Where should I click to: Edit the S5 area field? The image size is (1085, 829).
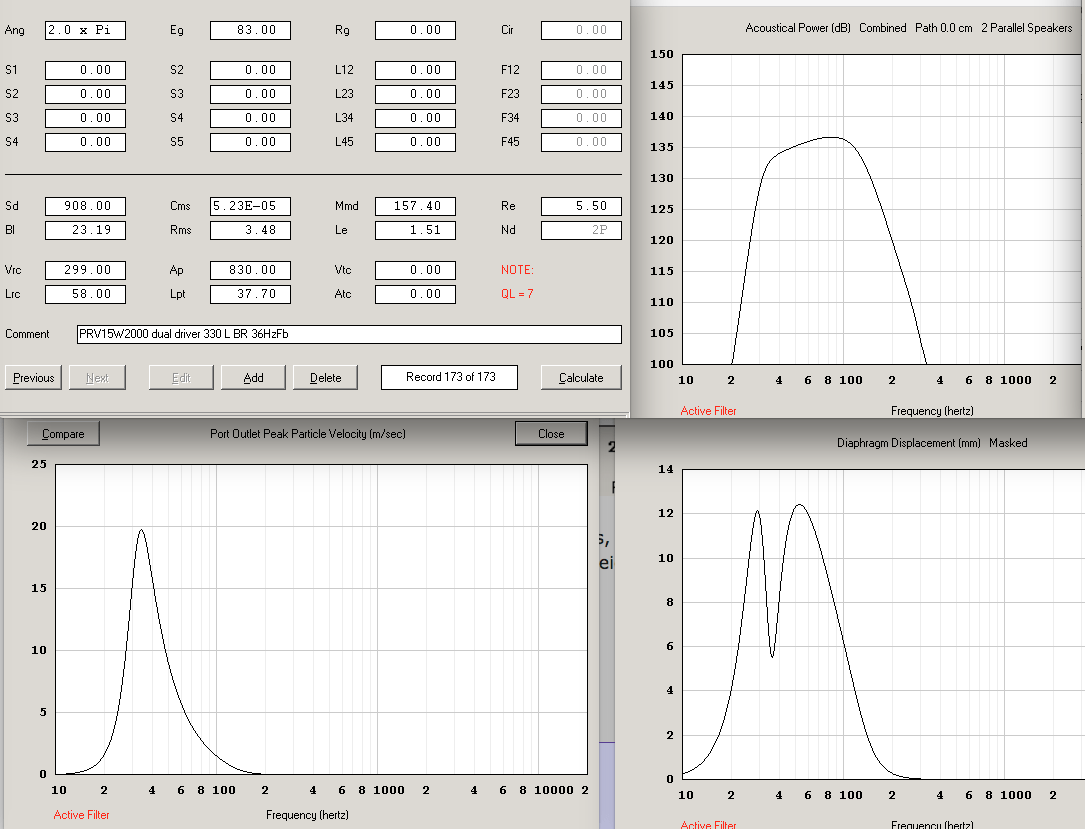(250, 142)
